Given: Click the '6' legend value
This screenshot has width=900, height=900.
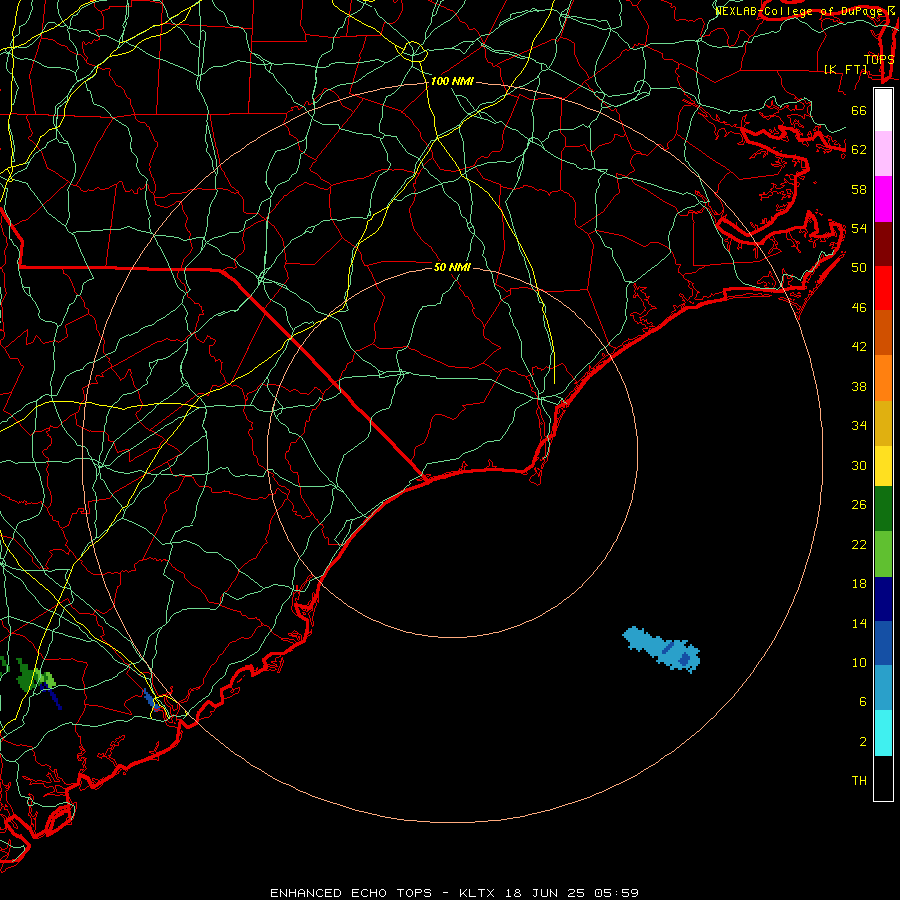Looking at the screenshot, I should pos(862,702).
